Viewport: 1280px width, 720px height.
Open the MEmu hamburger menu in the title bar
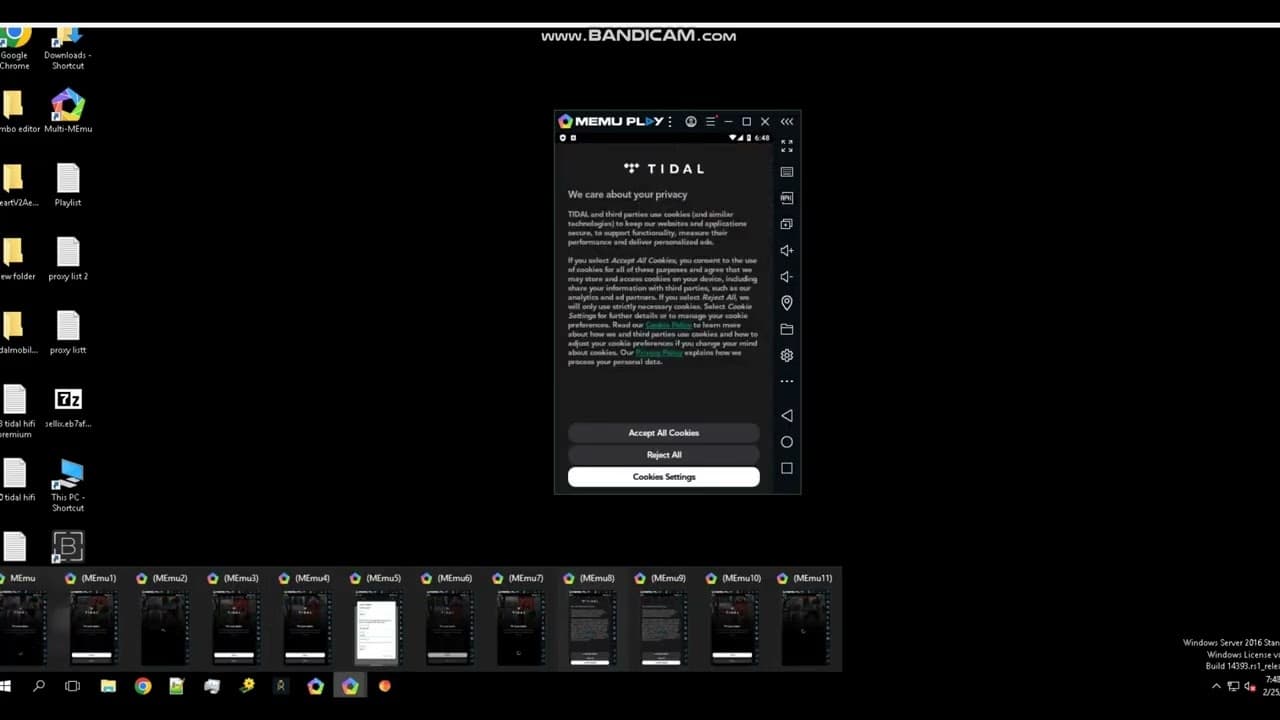711,121
